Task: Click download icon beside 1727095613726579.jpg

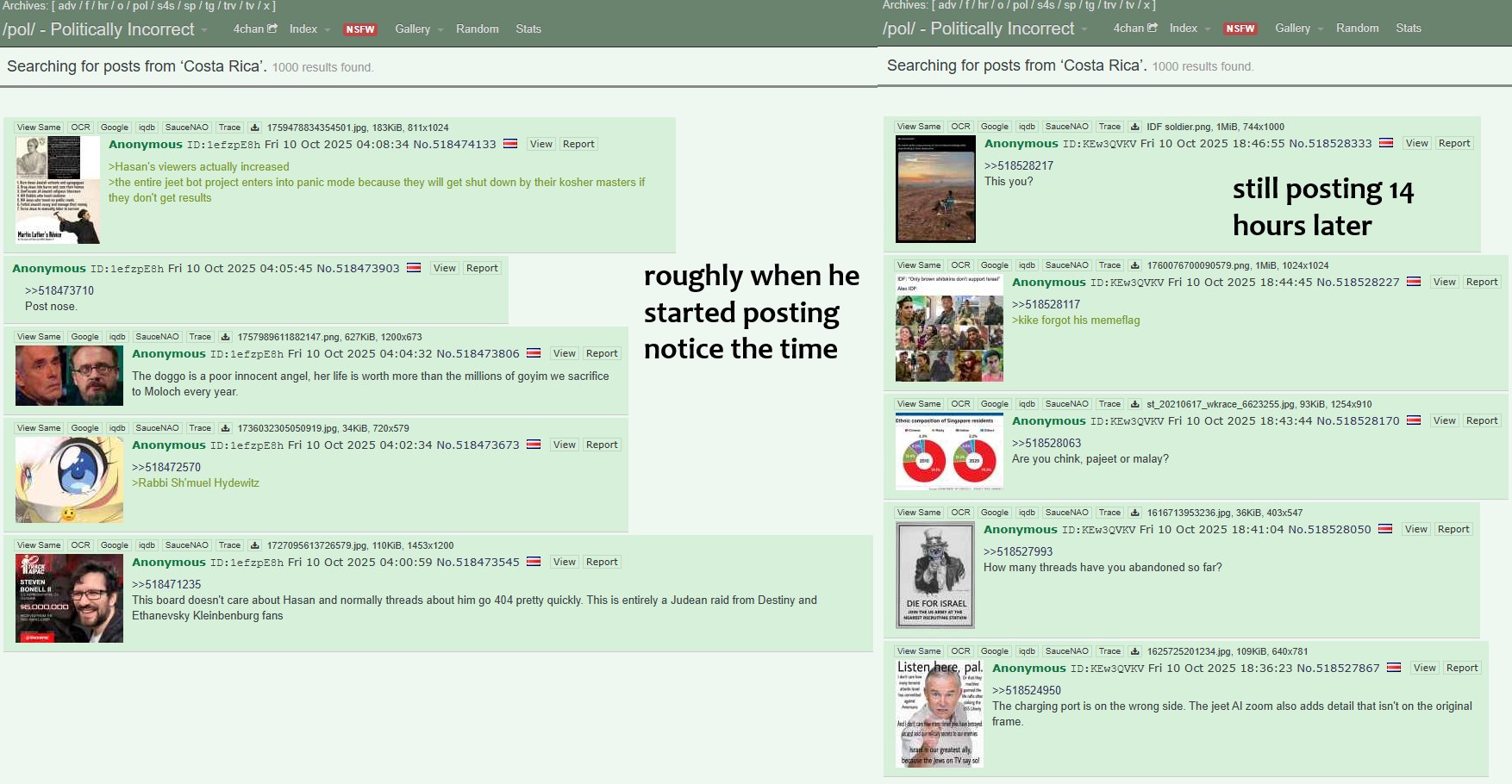Action: pyautogui.click(x=254, y=545)
